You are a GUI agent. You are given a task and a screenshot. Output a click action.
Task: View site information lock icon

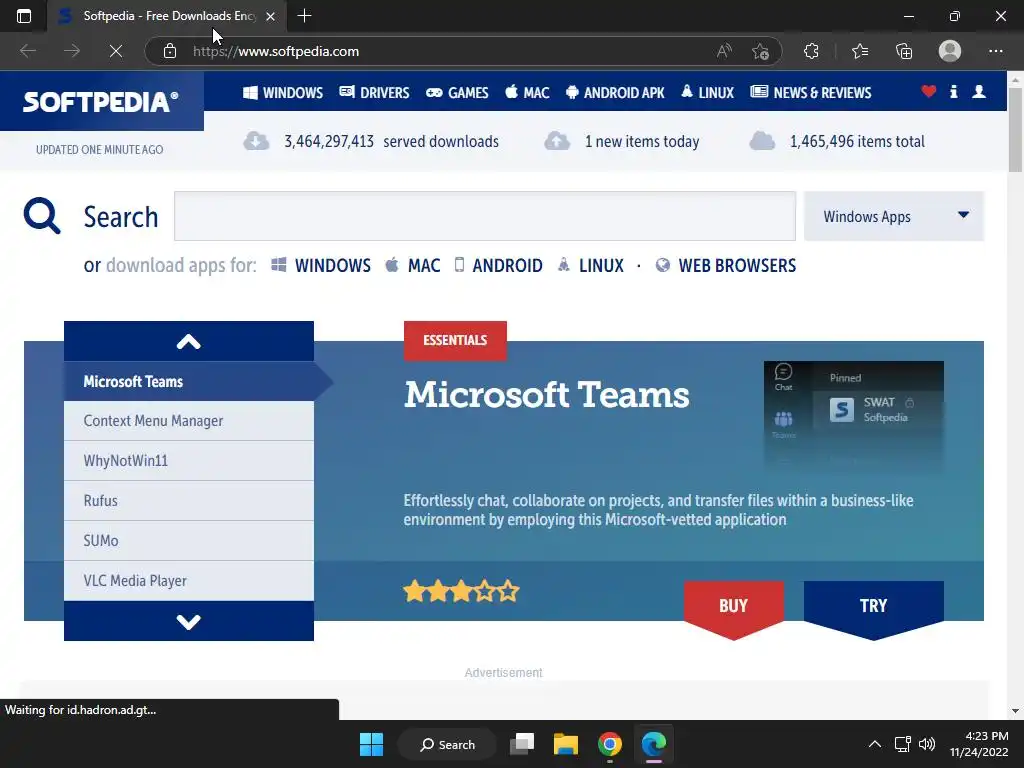170,51
